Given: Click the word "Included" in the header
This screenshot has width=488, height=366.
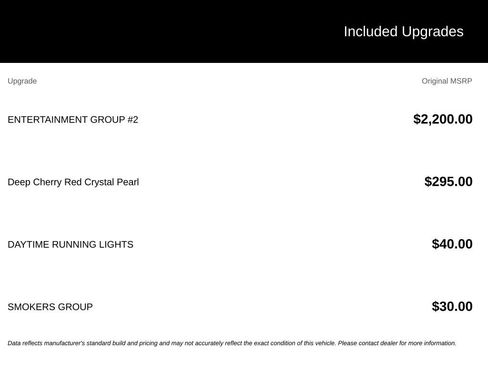Looking at the screenshot, I should click(x=371, y=32).
